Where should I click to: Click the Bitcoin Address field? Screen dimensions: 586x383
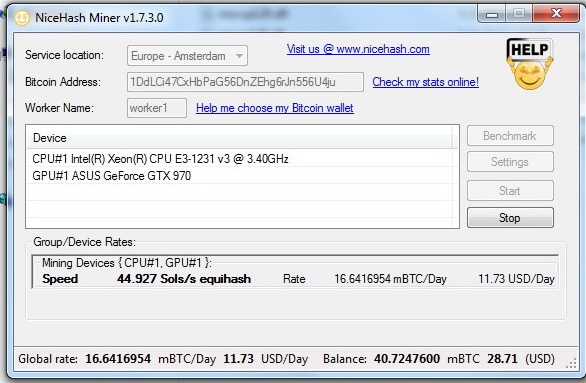click(x=245, y=82)
